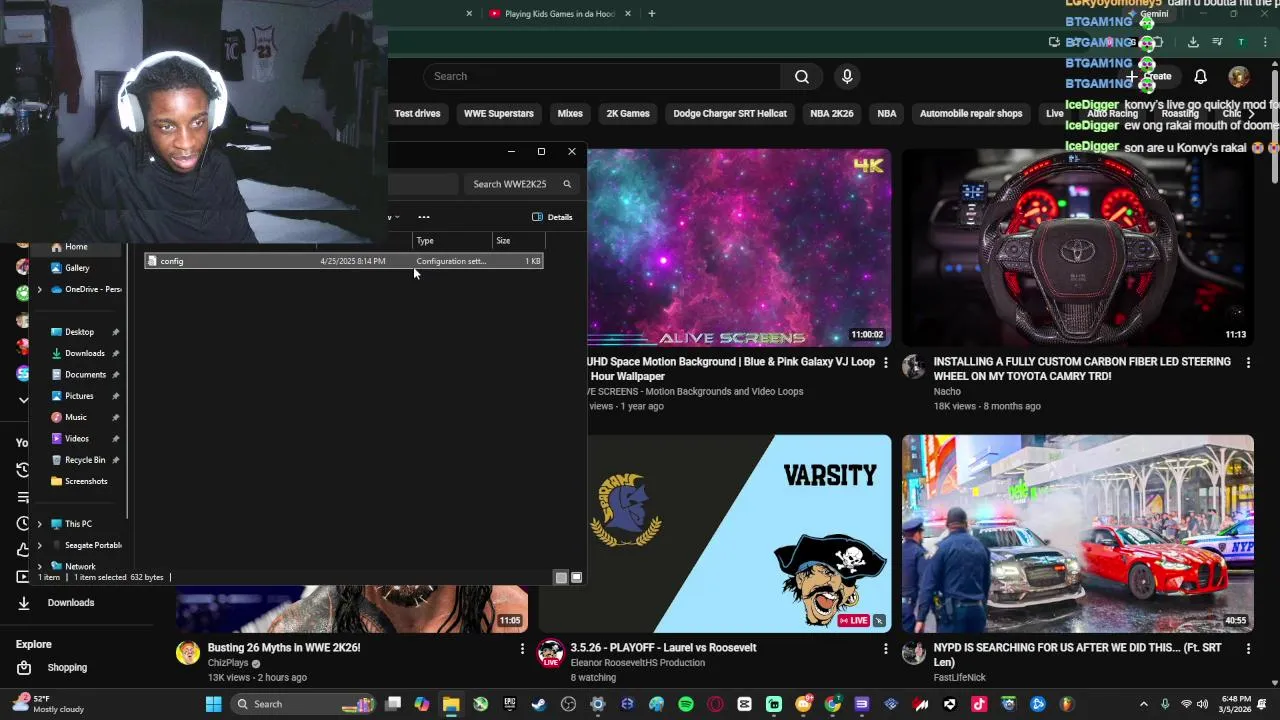
Task: Open options for the Busting 26 Myths video
Action: point(522,648)
